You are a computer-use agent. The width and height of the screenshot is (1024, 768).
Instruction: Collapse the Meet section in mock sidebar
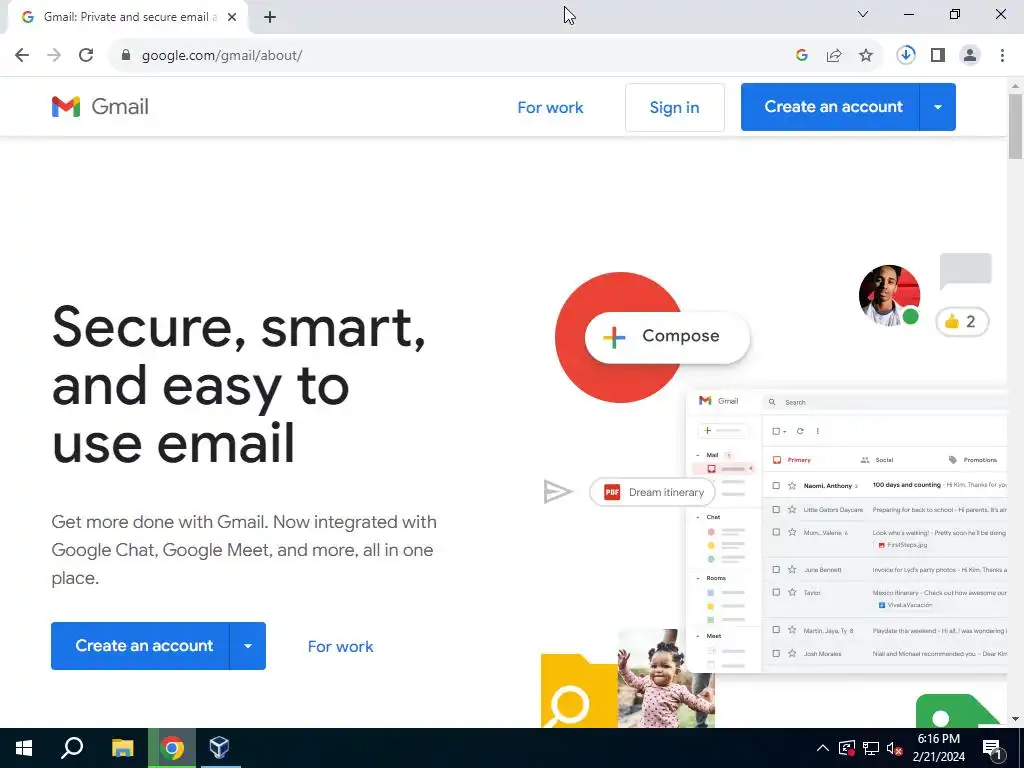pyautogui.click(x=697, y=636)
